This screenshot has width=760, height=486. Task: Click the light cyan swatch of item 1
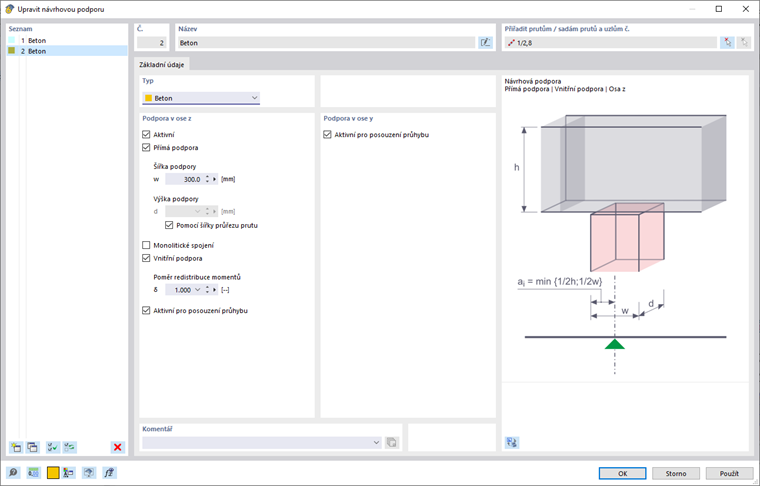12,40
